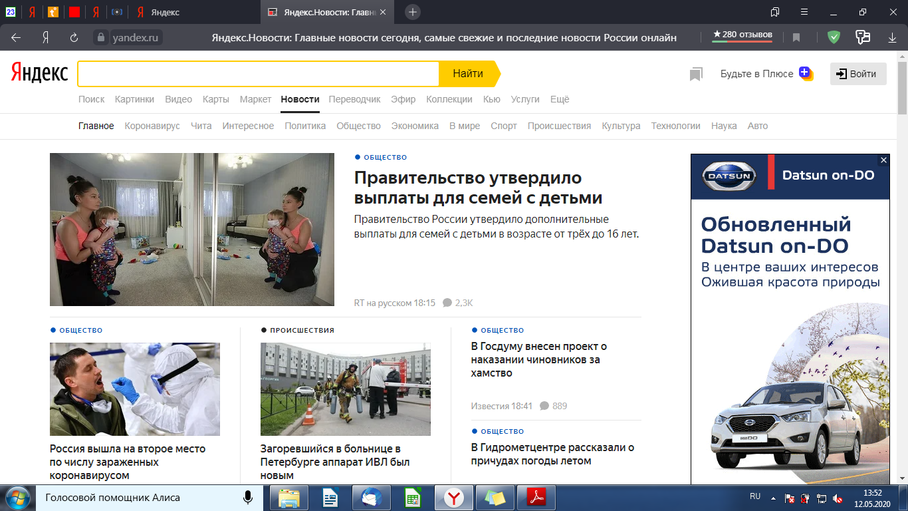Open the tab collections icon in title bar

click(x=775, y=12)
